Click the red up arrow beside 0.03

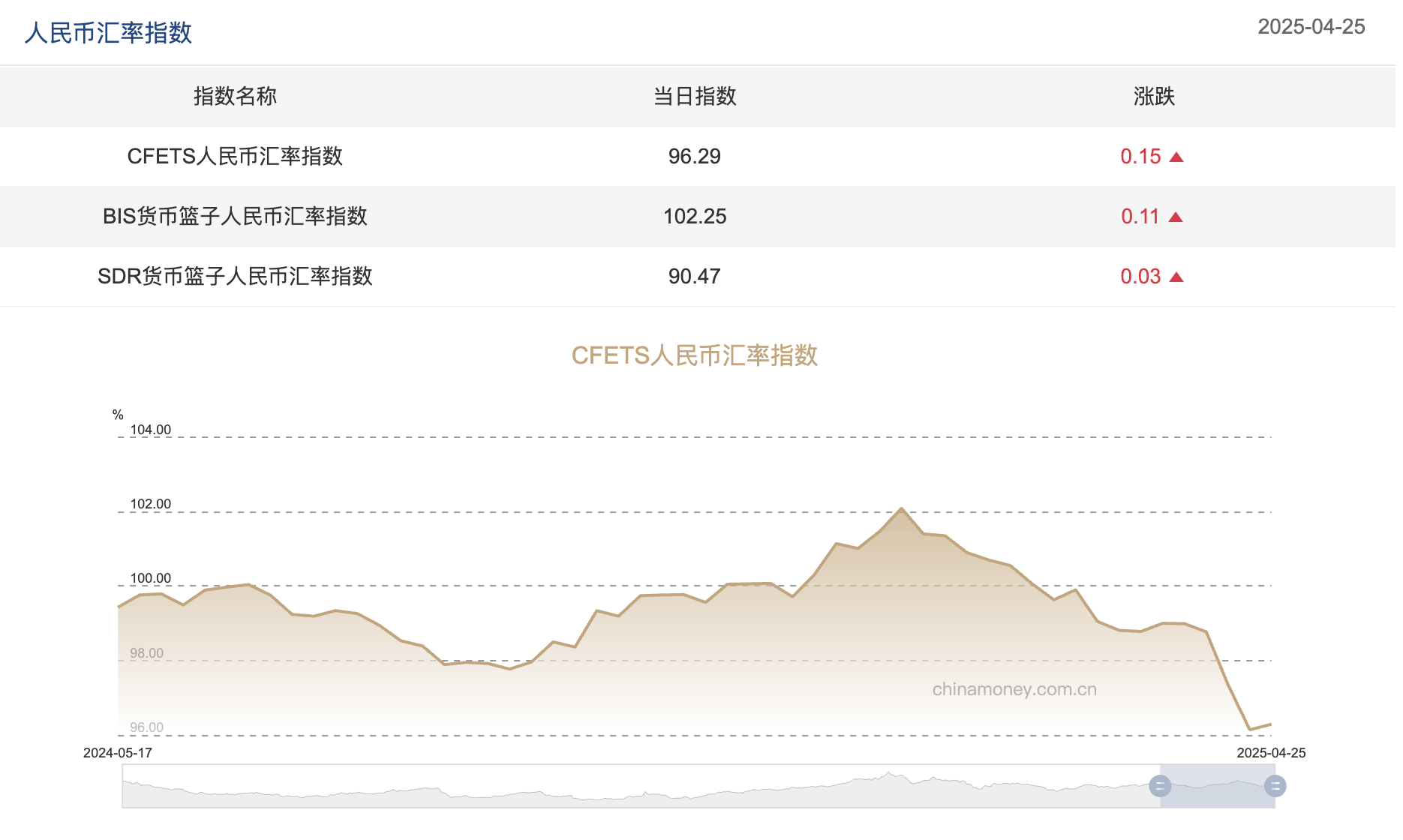tap(1176, 277)
